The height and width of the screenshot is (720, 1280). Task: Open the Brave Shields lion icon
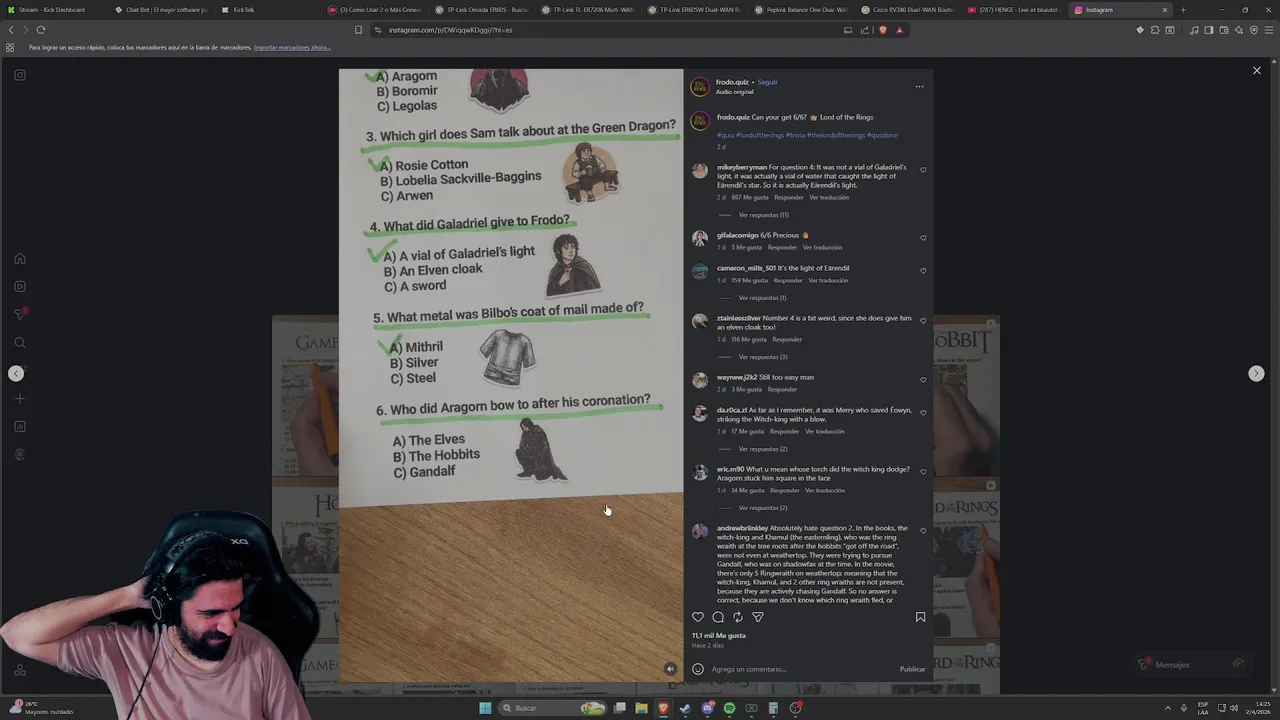pyautogui.click(x=882, y=30)
